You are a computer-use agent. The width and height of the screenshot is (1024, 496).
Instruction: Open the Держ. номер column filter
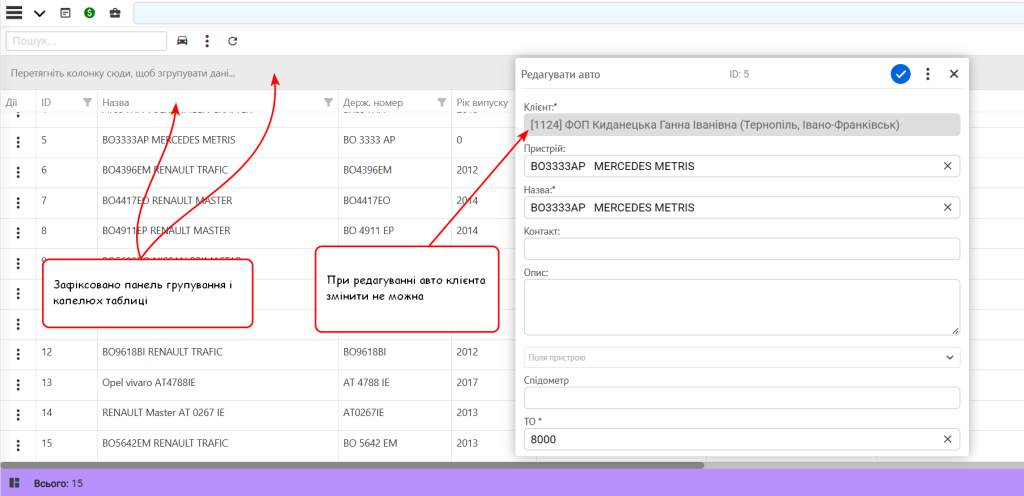coord(442,102)
